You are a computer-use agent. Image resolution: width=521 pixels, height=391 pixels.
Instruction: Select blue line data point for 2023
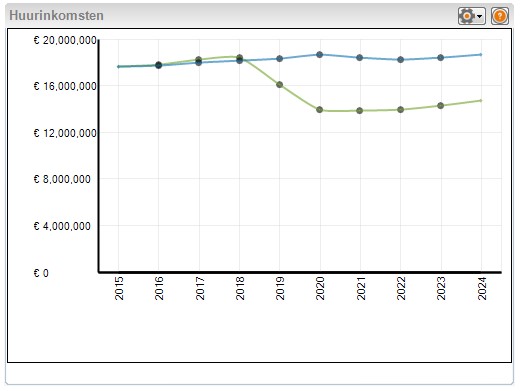(440, 58)
